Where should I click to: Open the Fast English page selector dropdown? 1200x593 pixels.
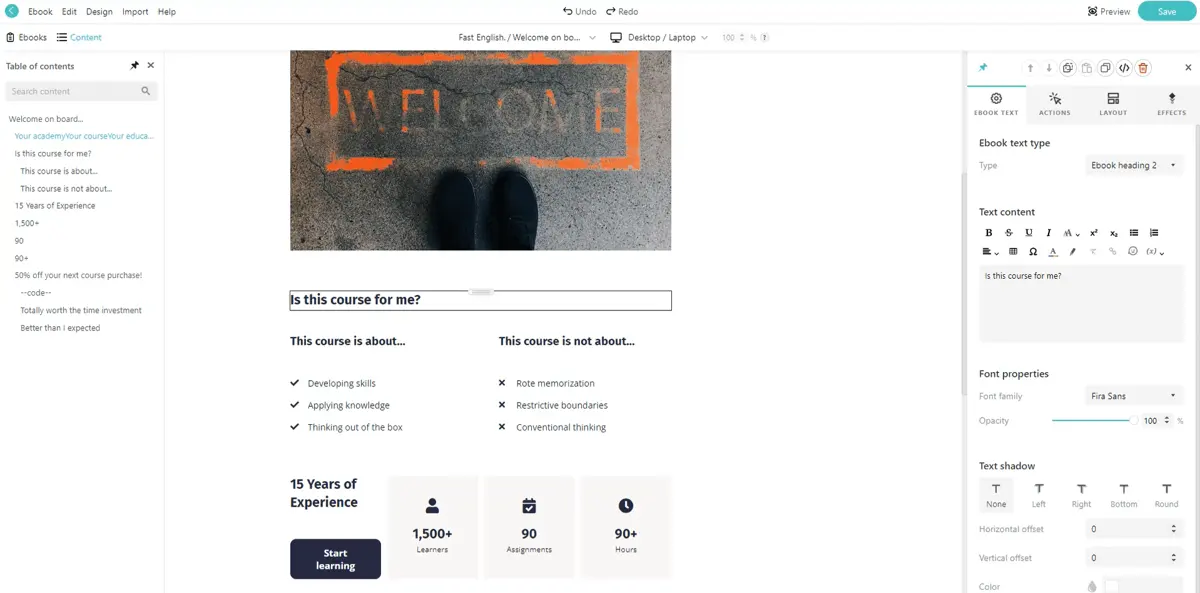[527, 37]
